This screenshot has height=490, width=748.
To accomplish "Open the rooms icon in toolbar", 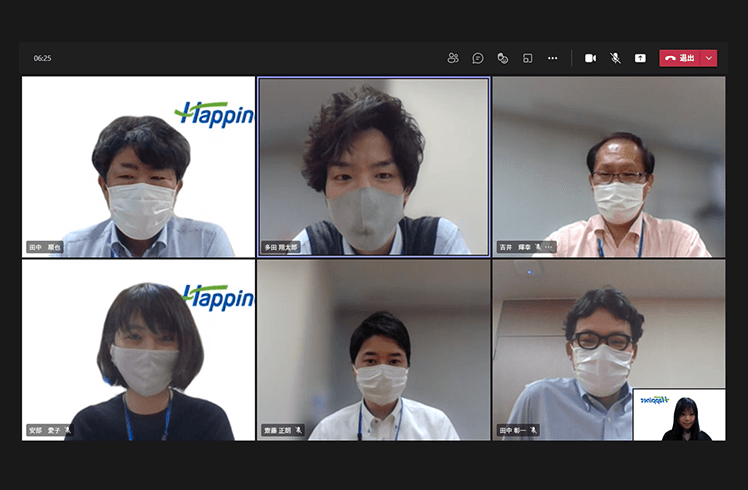I will [x=527, y=58].
